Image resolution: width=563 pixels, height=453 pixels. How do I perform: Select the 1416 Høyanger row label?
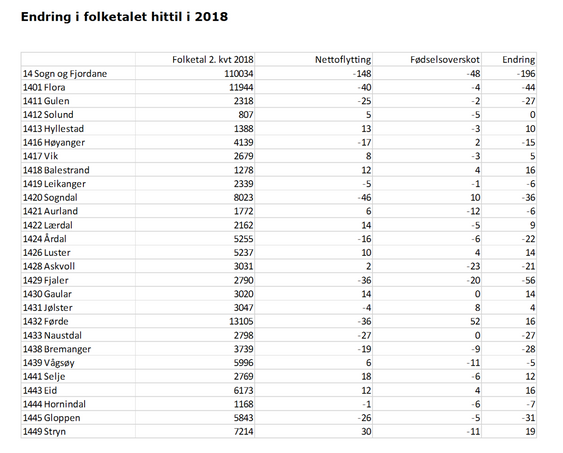coord(54,143)
